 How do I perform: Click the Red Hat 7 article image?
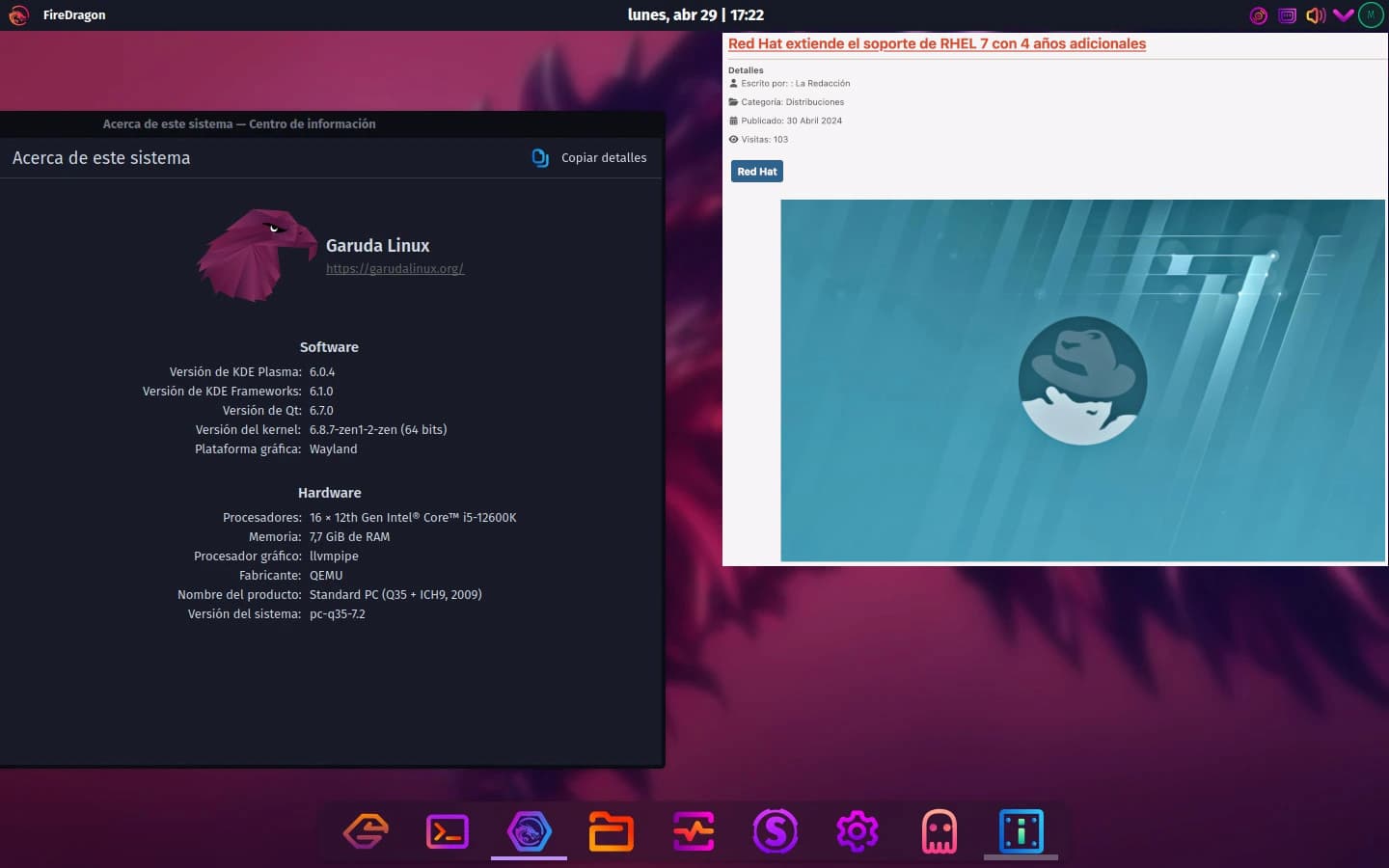point(1082,380)
